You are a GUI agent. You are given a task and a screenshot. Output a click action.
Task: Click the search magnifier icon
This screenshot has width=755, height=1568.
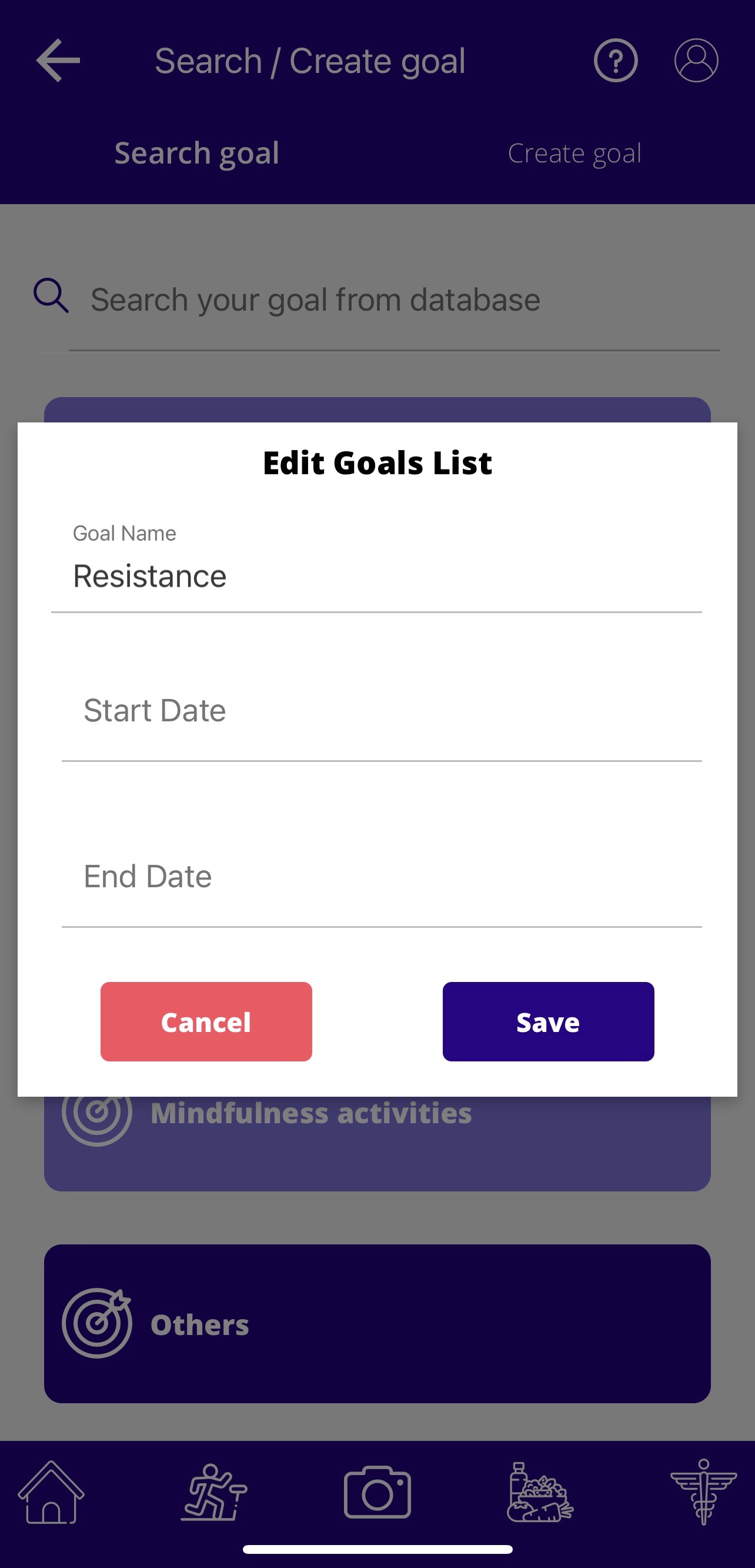click(51, 296)
